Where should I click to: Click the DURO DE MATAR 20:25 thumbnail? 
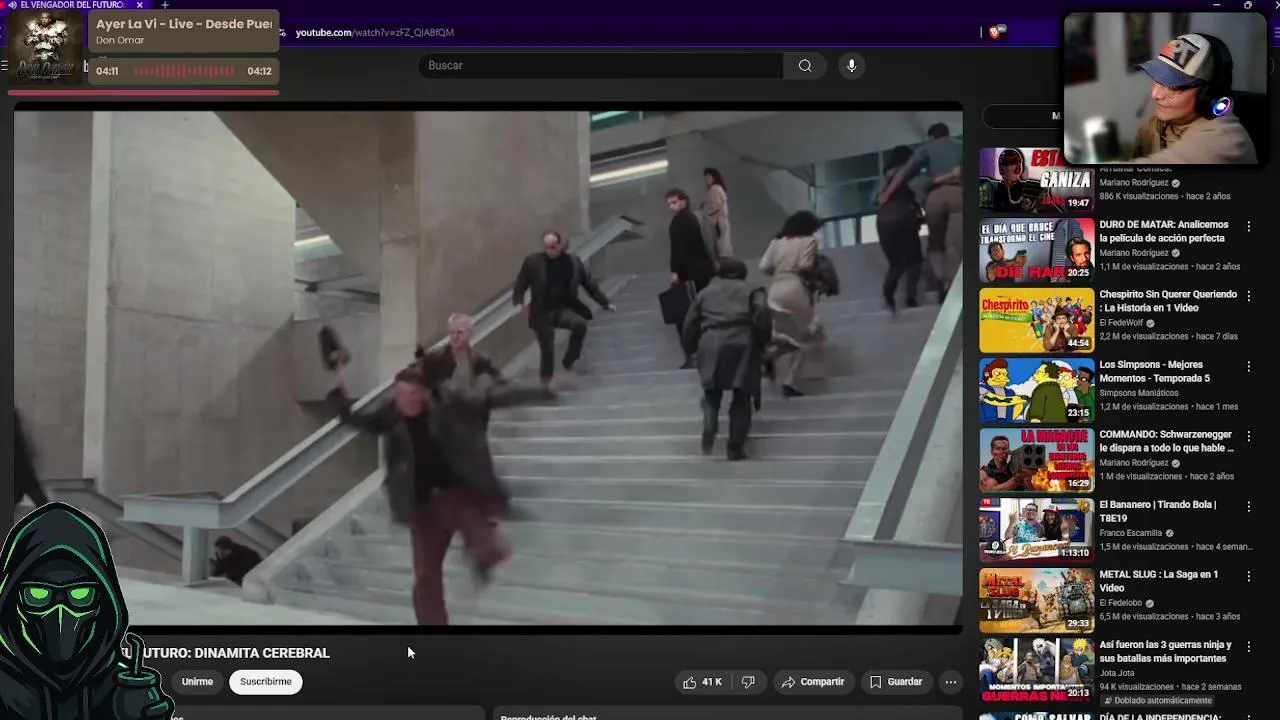click(x=1037, y=251)
